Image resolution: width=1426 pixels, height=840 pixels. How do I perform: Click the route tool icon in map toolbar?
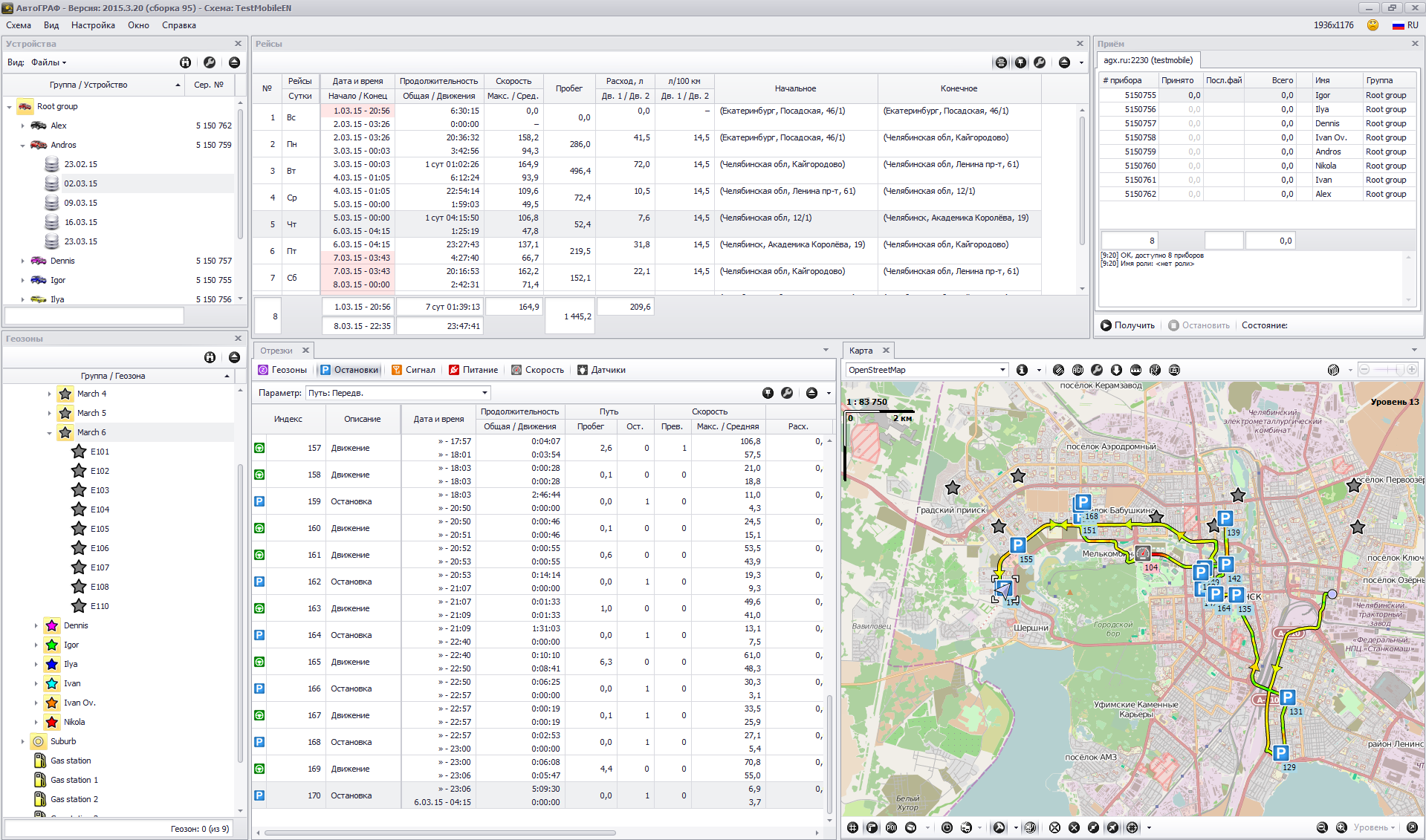click(1155, 370)
